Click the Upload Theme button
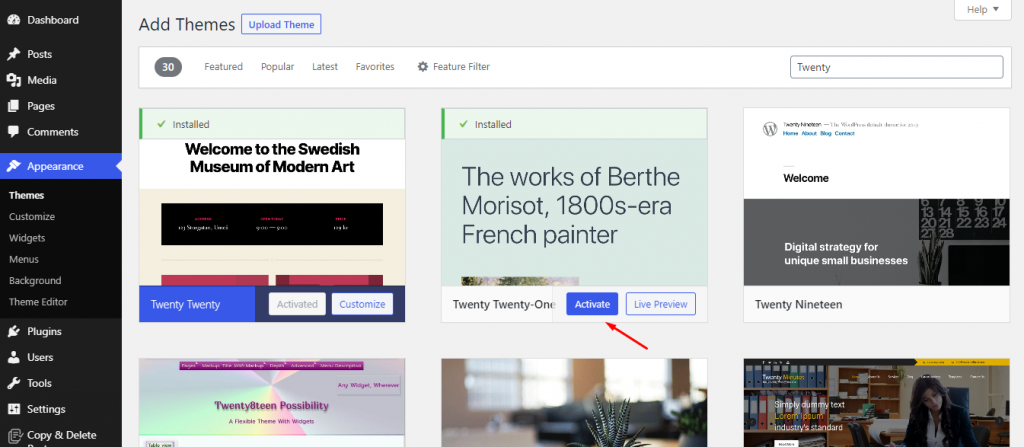Screen dimensions: 1024x447 (x=281, y=25)
